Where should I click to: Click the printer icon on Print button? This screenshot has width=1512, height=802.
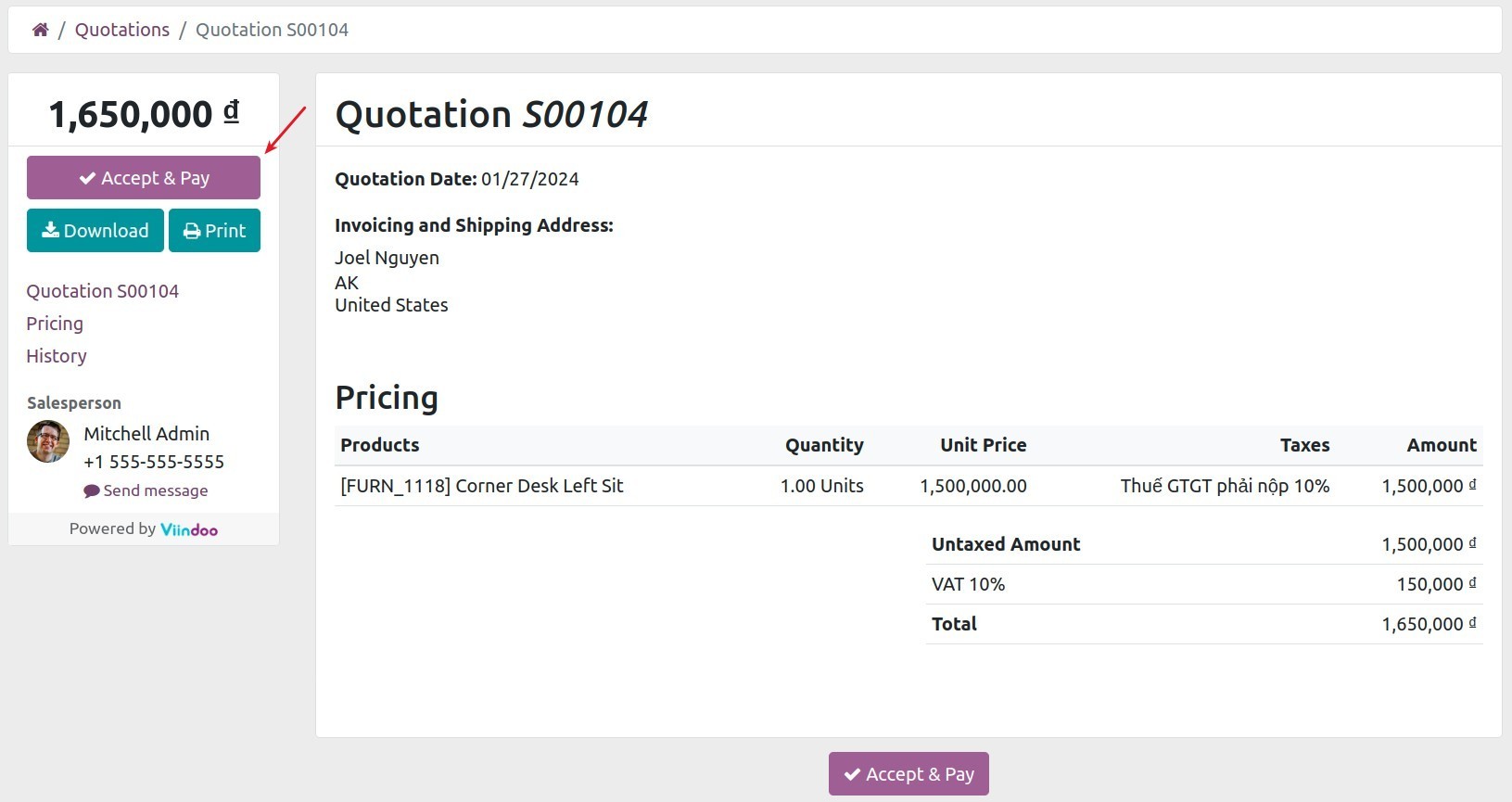point(192,231)
